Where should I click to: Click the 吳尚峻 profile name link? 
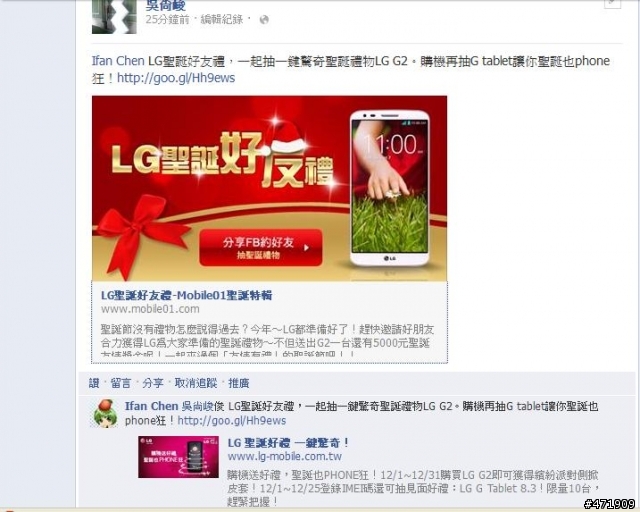tap(166, 5)
